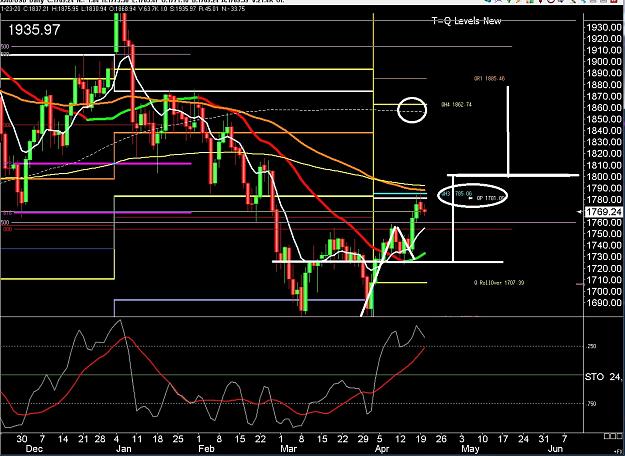Click the QH3 level label inside the oval

(457, 193)
